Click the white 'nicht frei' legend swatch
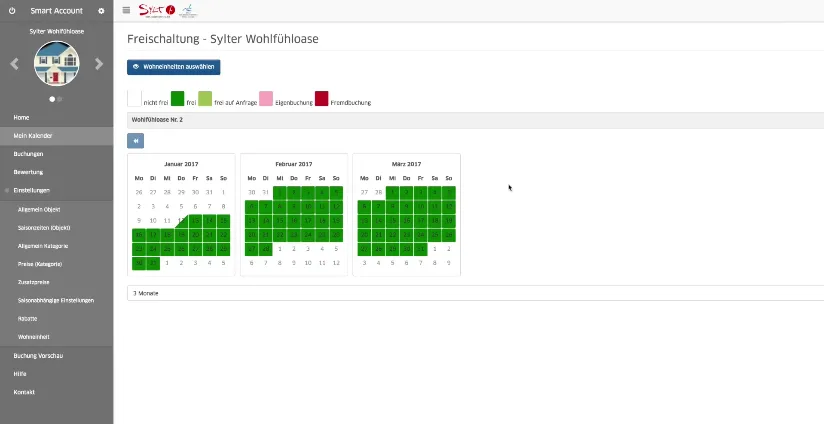This screenshot has height=424, width=824. coord(135,99)
